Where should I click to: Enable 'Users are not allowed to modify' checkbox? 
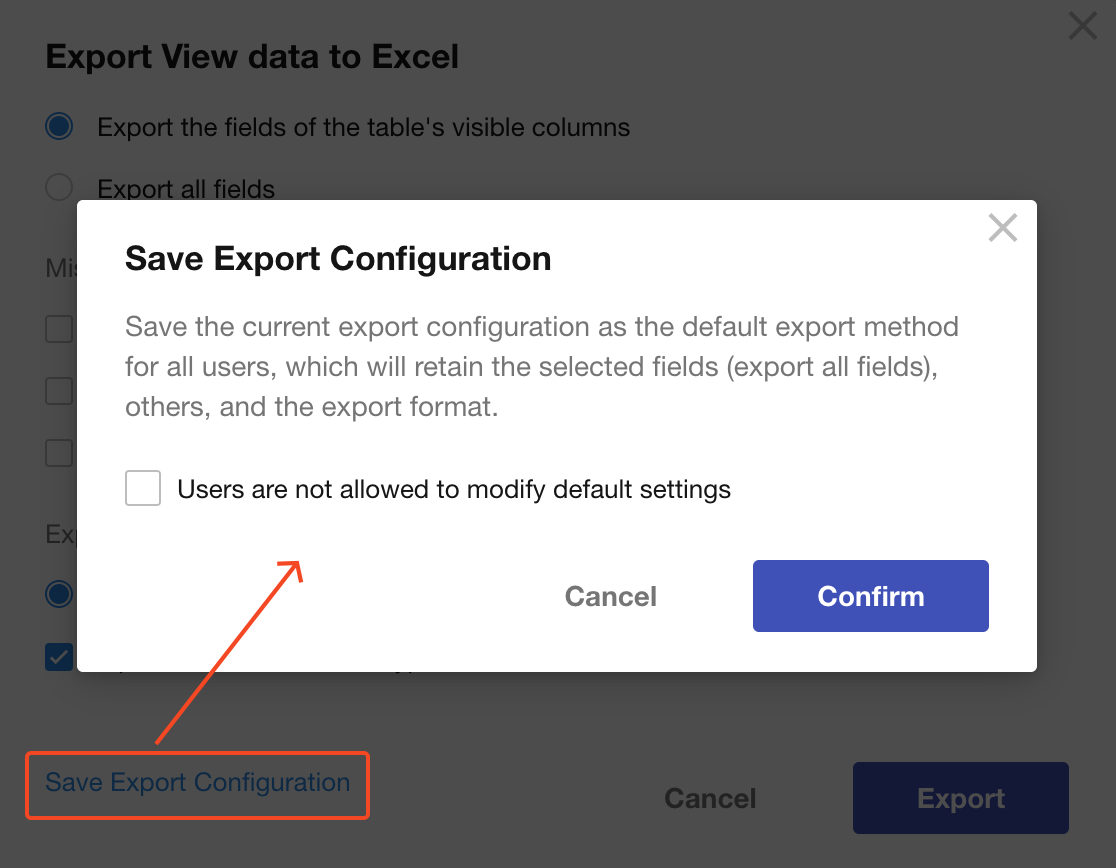point(143,489)
